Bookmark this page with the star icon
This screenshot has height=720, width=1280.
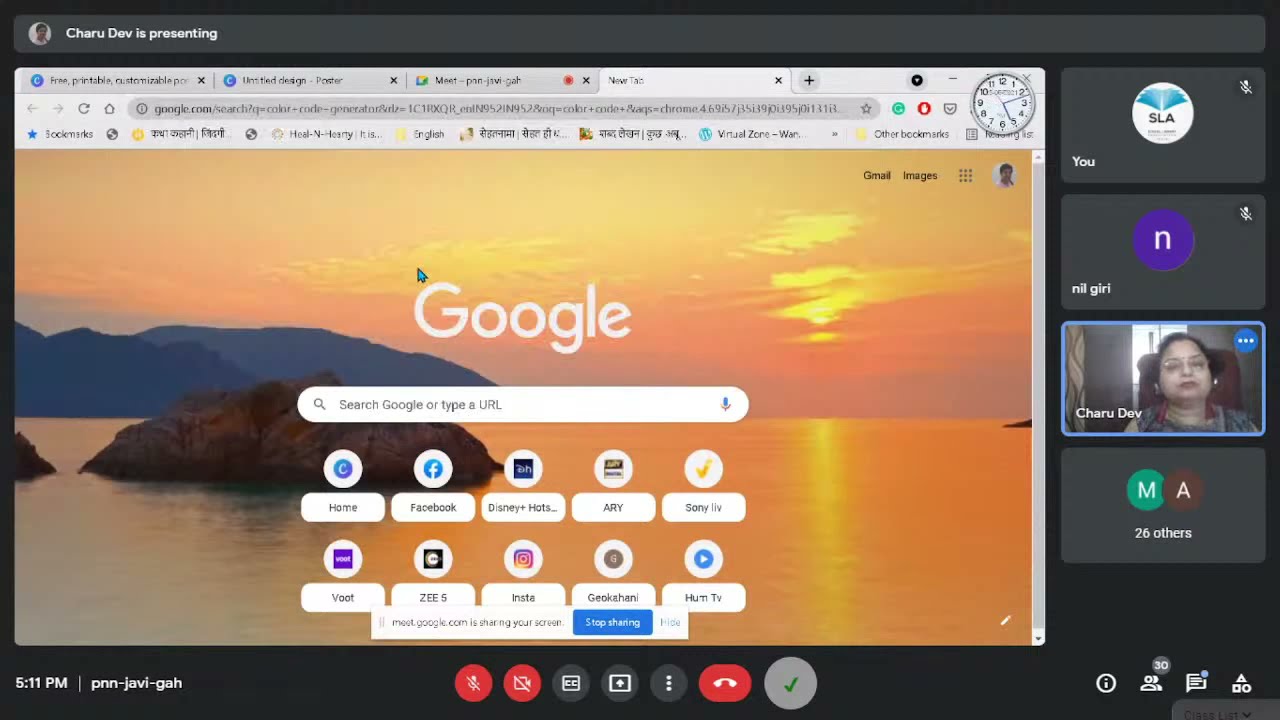pyautogui.click(x=866, y=108)
